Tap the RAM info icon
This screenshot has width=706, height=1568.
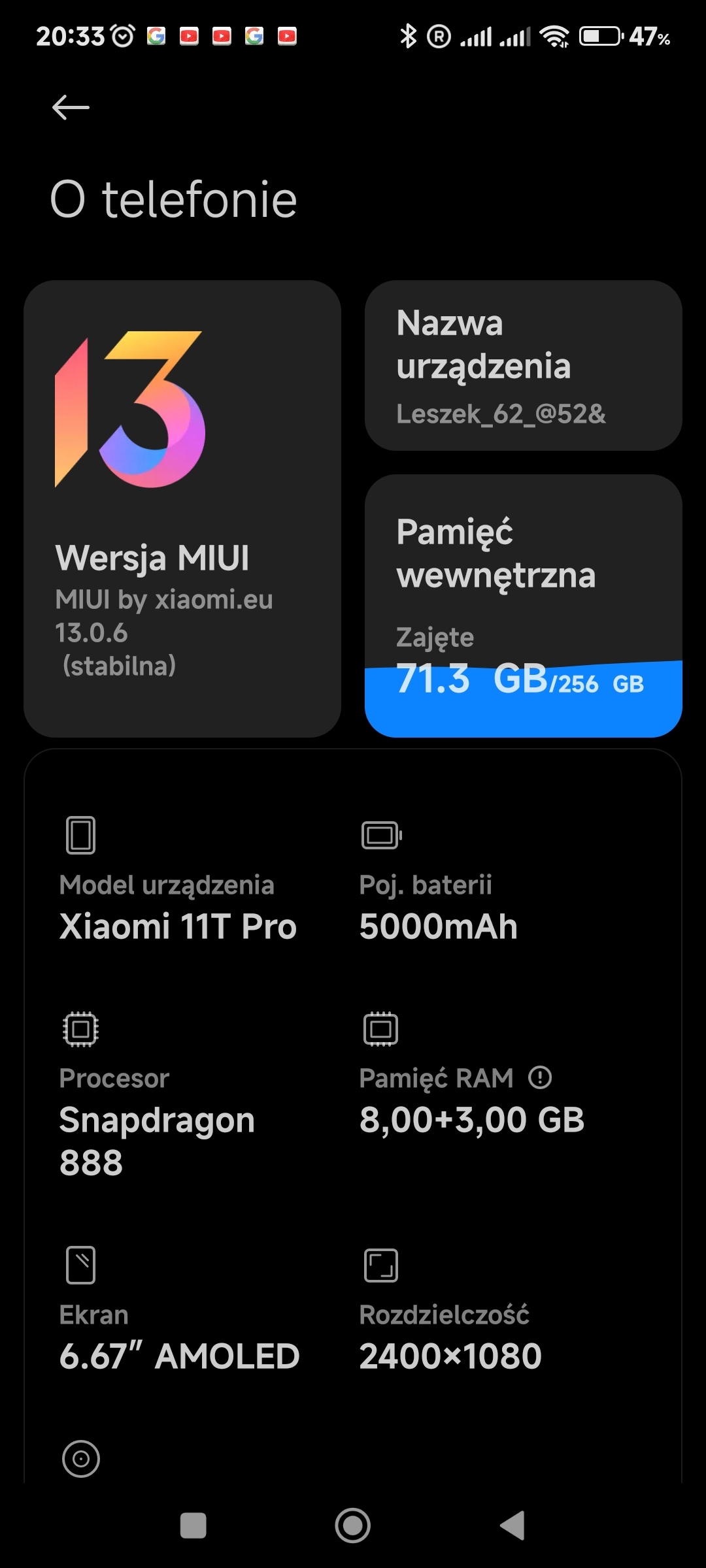(x=540, y=1077)
